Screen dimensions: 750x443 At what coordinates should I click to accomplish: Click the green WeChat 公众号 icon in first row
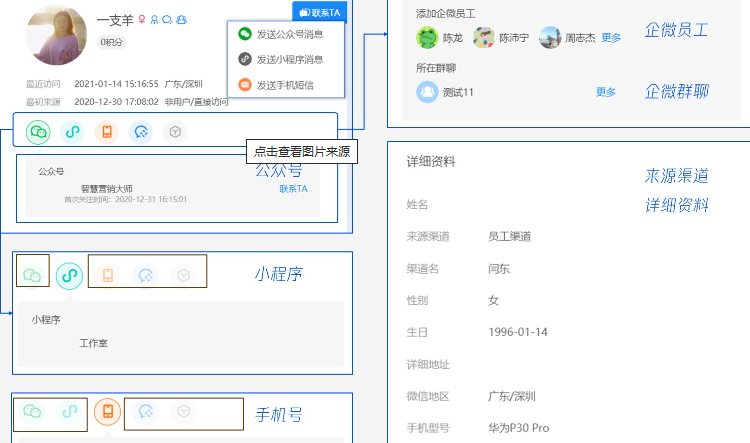coord(39,132)
